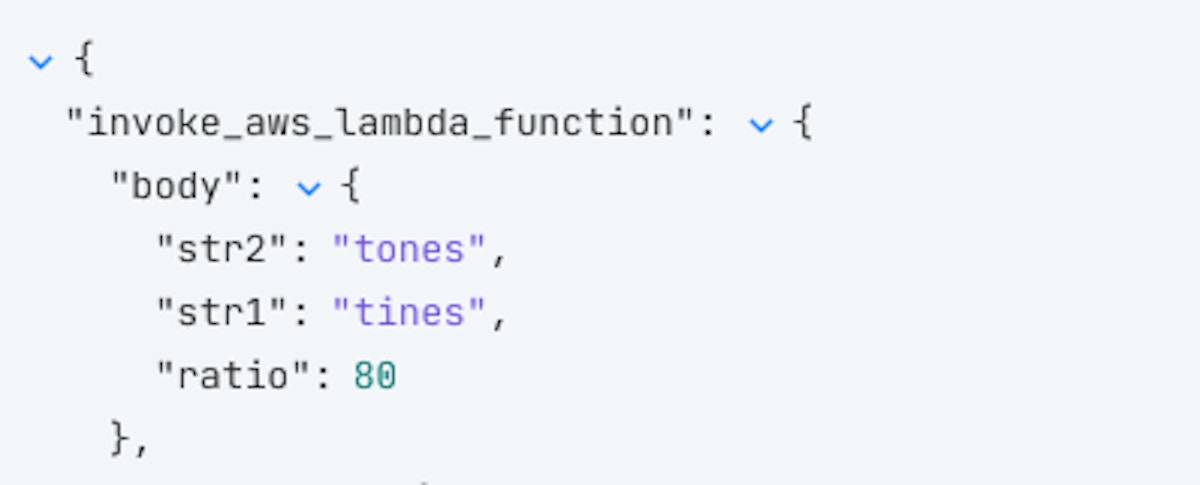Collapse the root JSON object chevron

coord(40,62)
